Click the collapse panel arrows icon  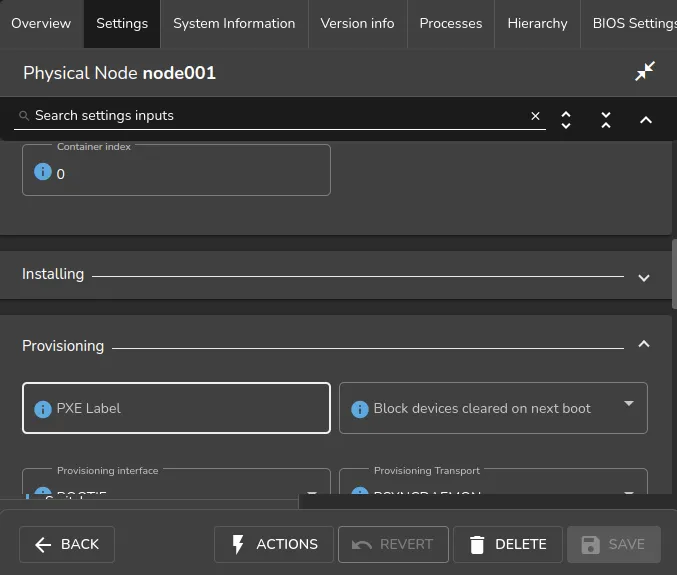645,72
